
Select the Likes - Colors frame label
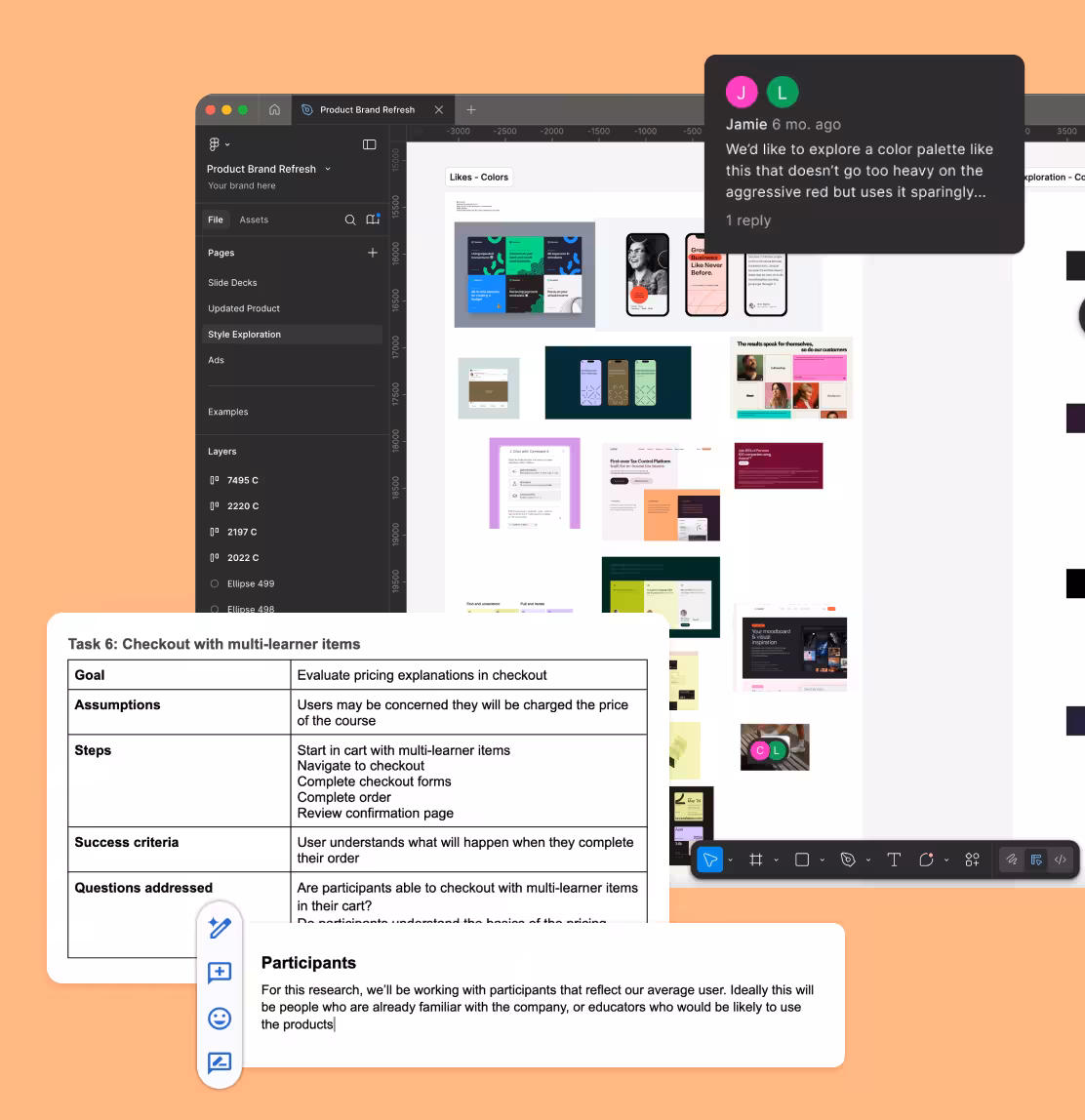click(x=478, y=178)
